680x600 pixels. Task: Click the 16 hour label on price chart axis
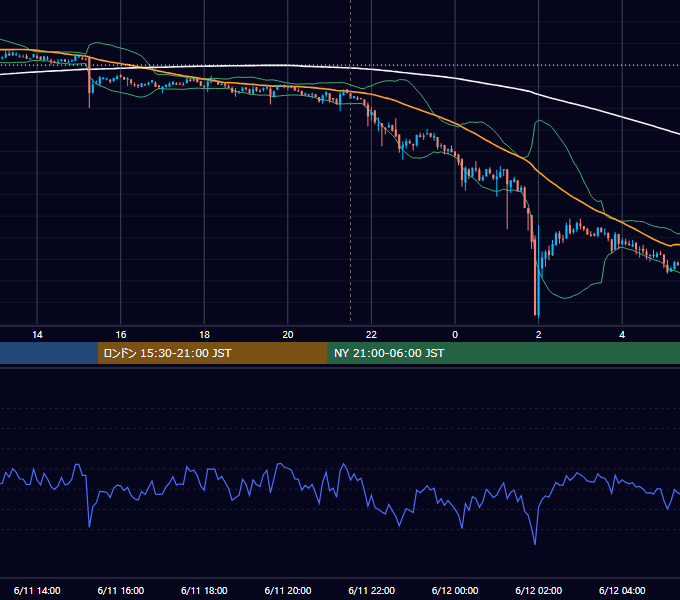(121, 335)
